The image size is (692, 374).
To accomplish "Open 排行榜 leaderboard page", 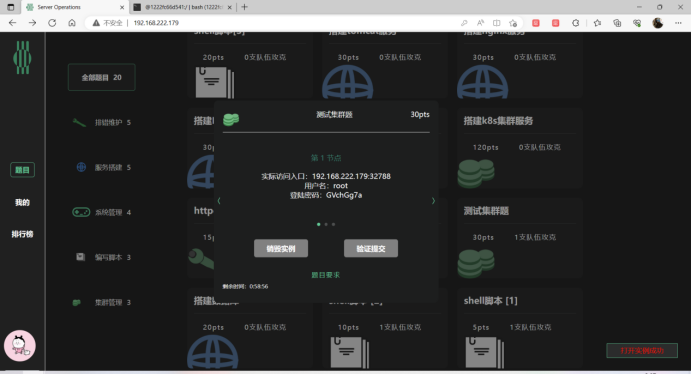I will point(23,234).
